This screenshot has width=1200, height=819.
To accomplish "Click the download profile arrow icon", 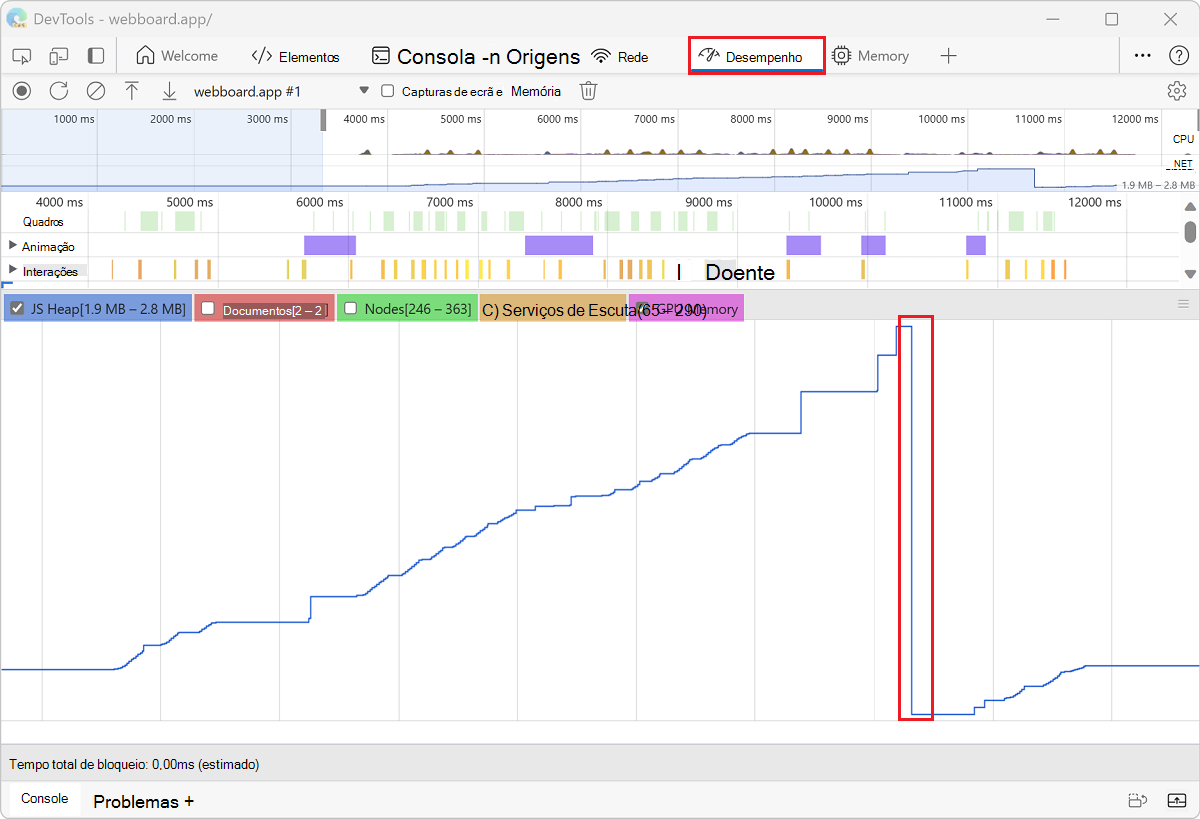I will click(x=169, y=91).
